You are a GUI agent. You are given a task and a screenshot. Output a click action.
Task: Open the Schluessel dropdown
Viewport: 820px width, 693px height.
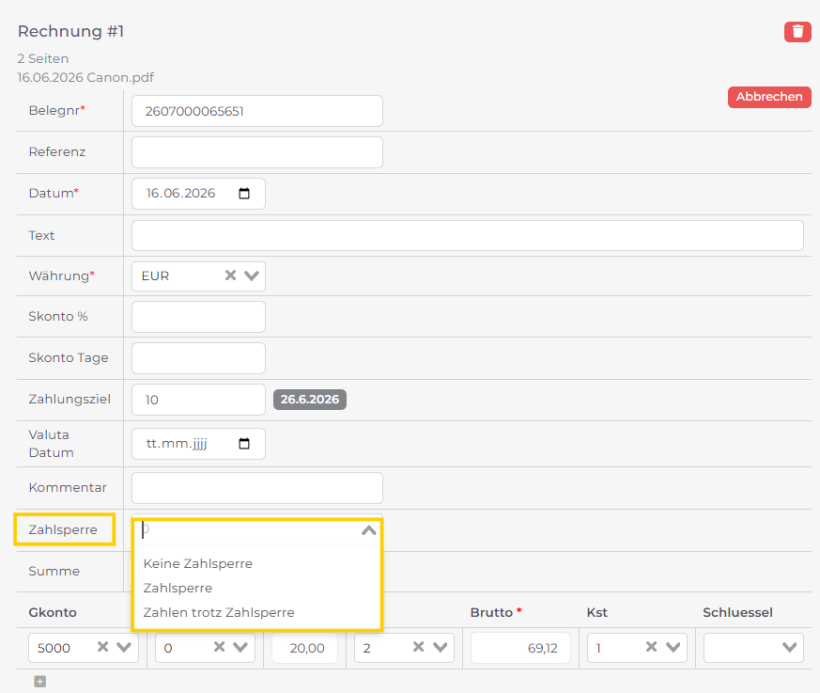(753, 647)
